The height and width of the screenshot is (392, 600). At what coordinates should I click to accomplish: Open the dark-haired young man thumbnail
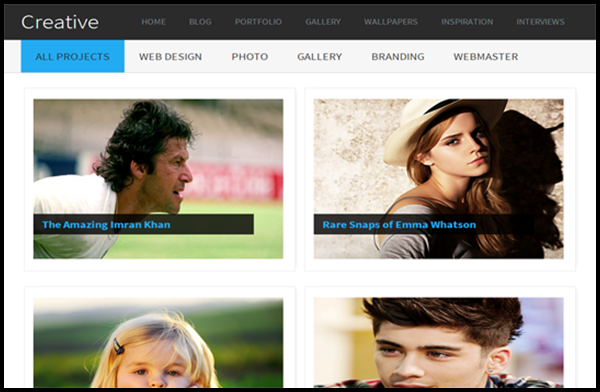pos(439,343)
